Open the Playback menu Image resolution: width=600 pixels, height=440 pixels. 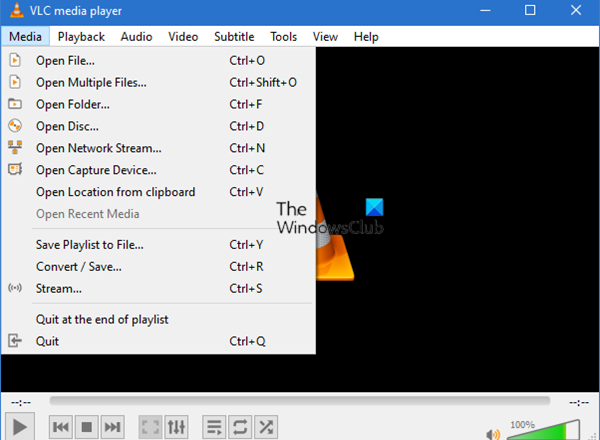(x=81, y=36)
